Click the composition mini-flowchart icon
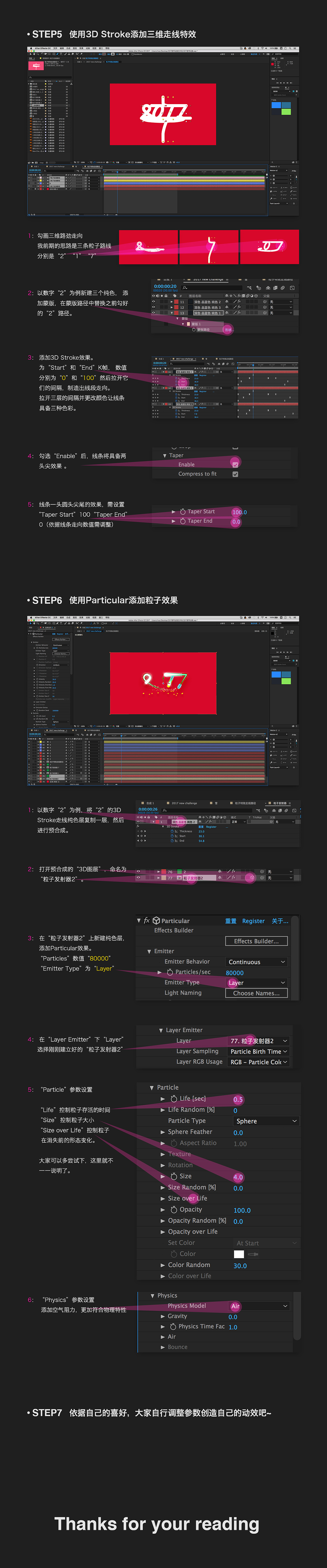 (249, 288)
